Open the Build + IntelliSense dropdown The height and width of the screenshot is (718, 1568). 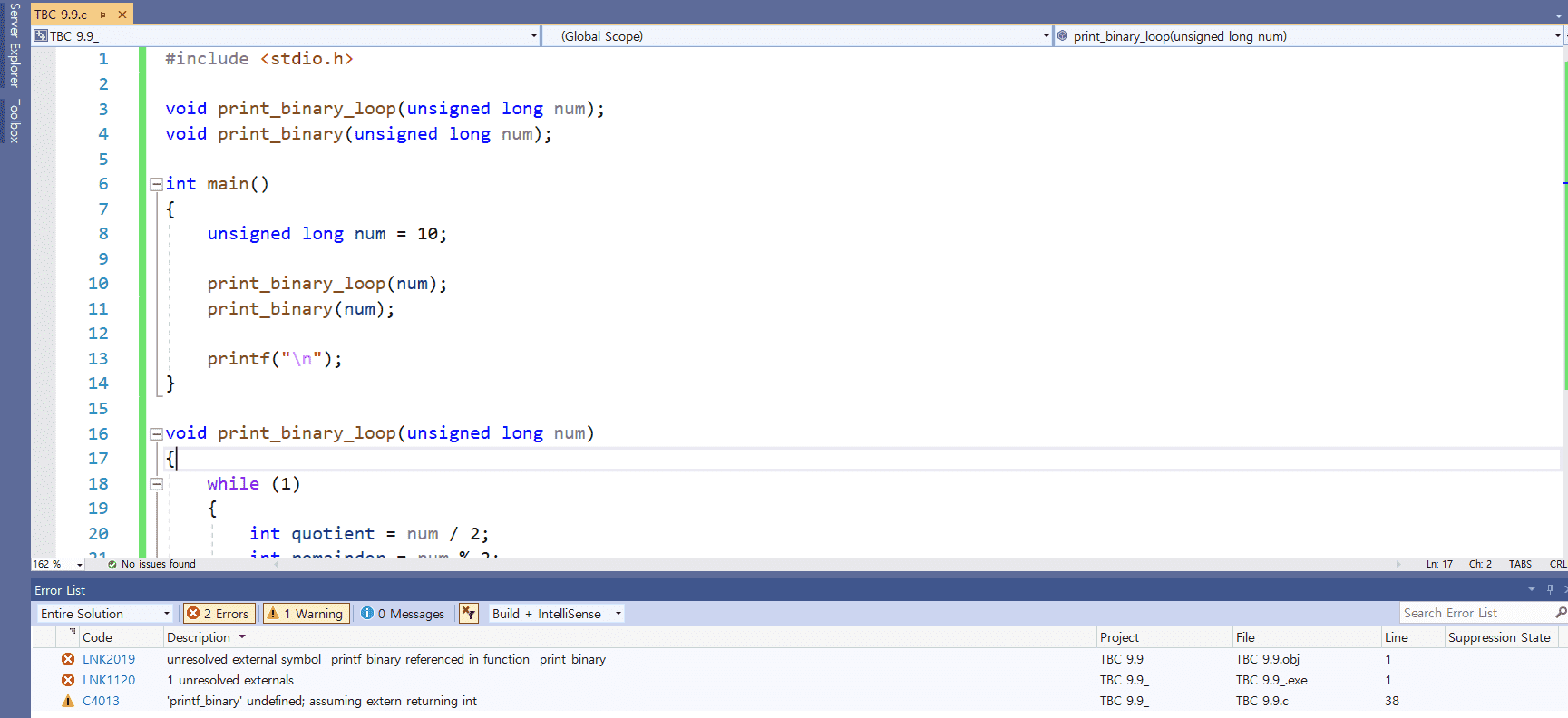click(x=557, y=614)
